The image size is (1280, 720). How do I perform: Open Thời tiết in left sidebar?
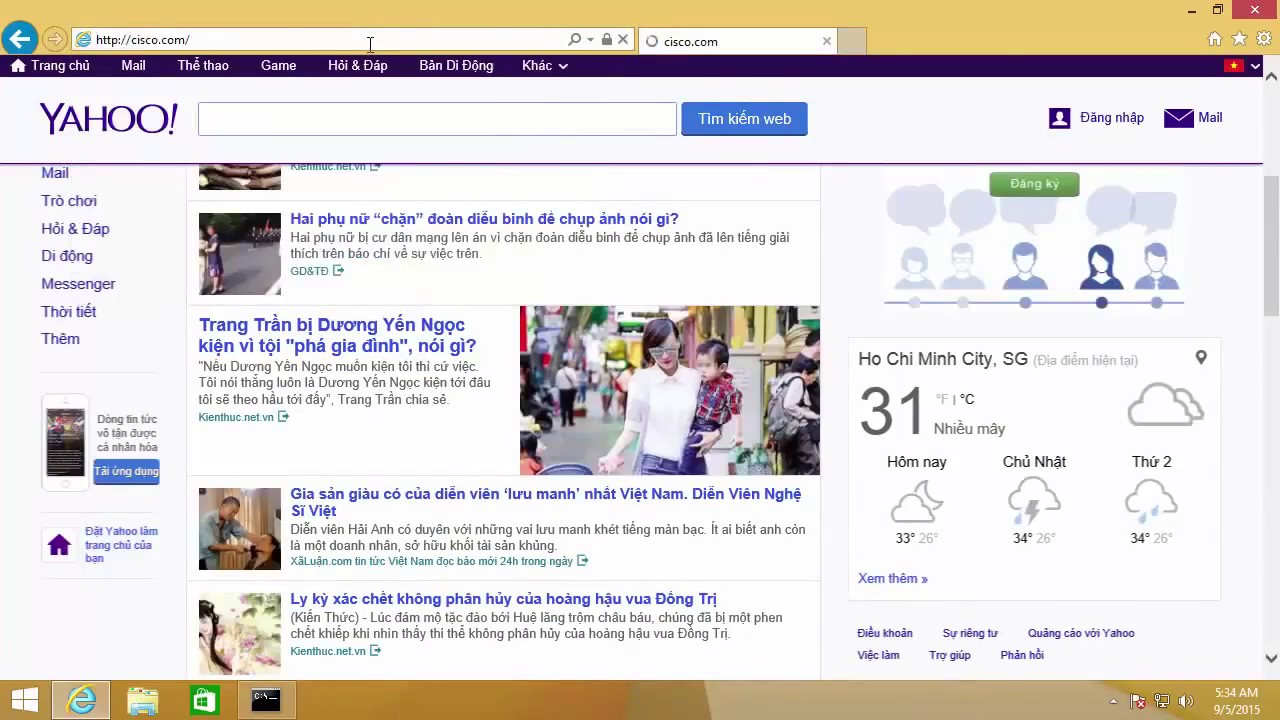pyautogui.click(x=68, y=312)
